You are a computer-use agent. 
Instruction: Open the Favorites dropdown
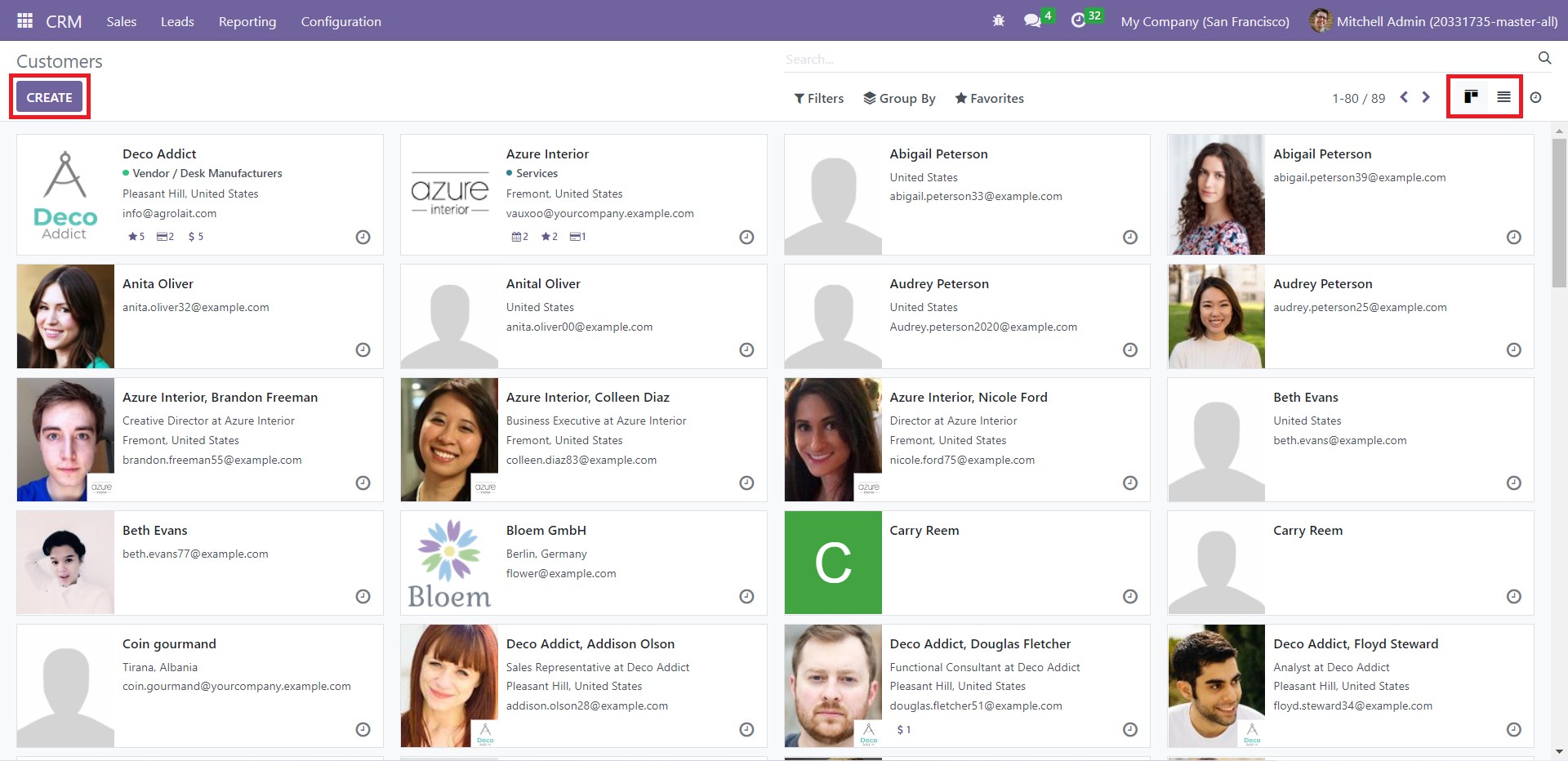[989, 98]
